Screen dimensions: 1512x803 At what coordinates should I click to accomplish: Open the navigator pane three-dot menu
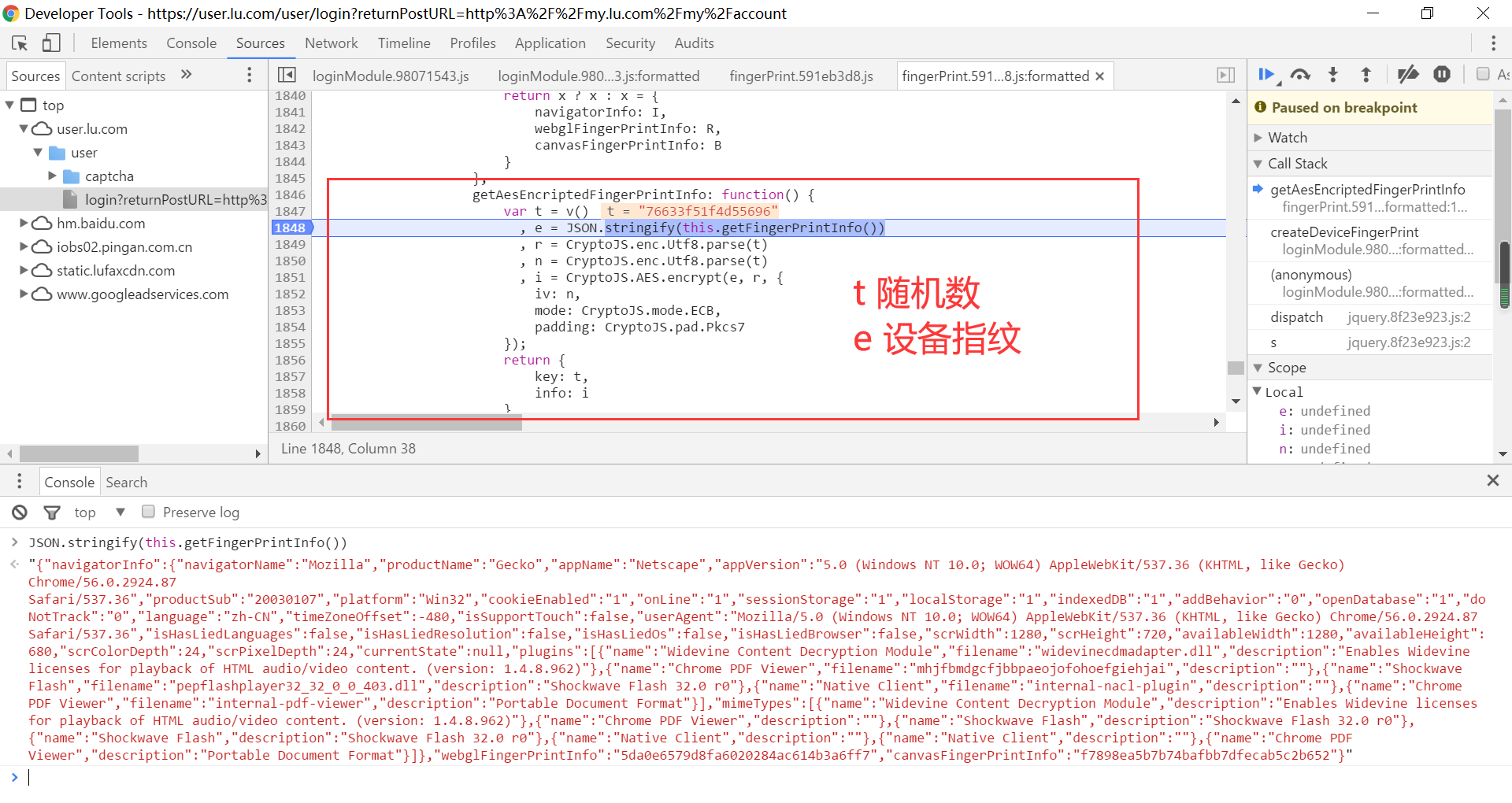point(250,75)
